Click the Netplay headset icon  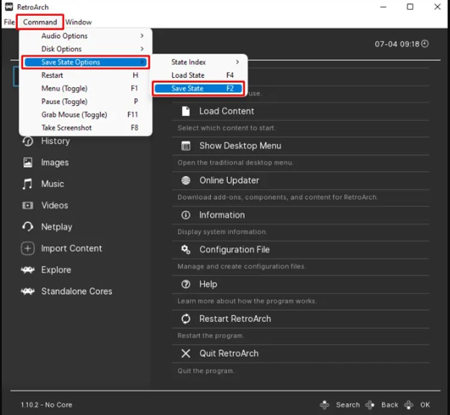coord(28,227)
